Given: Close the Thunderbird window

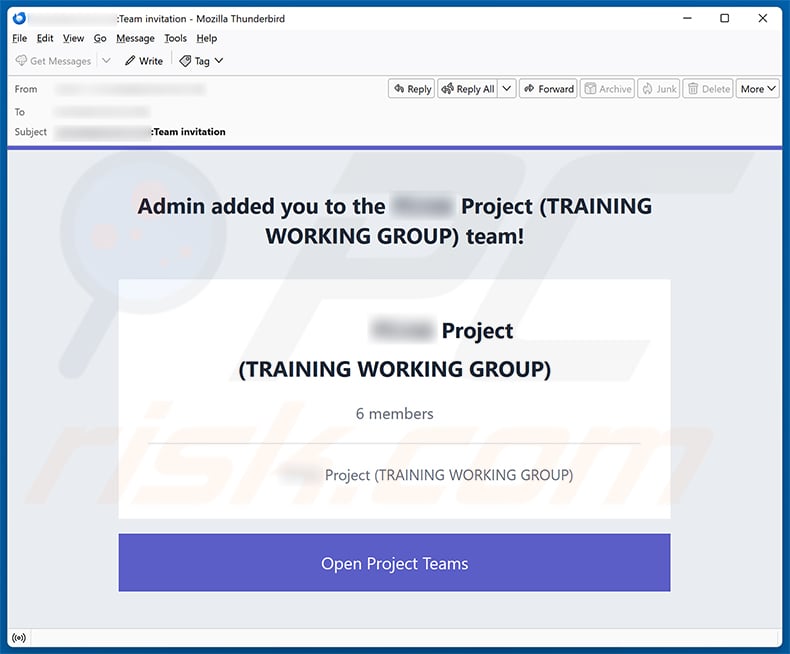Looking at the screenshot, I should pos(763,19).
